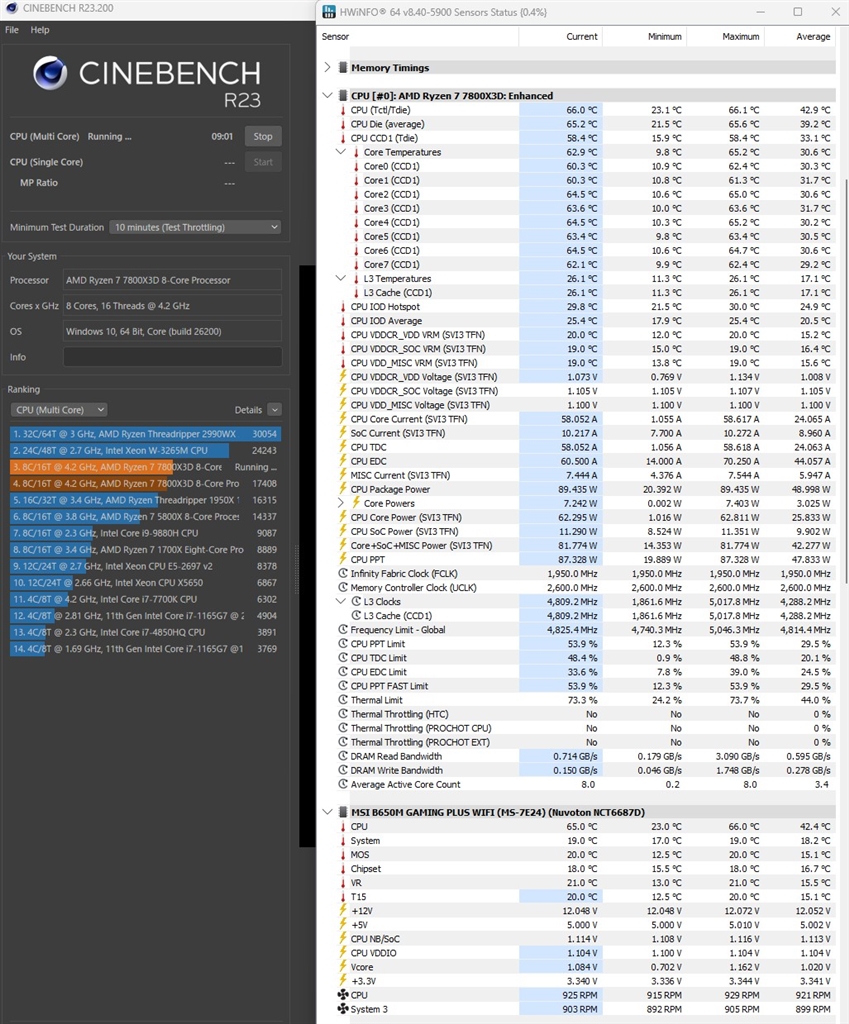Collapse the Core Temperatures tree node
849x1024 pixels.
tap(340, 152)
